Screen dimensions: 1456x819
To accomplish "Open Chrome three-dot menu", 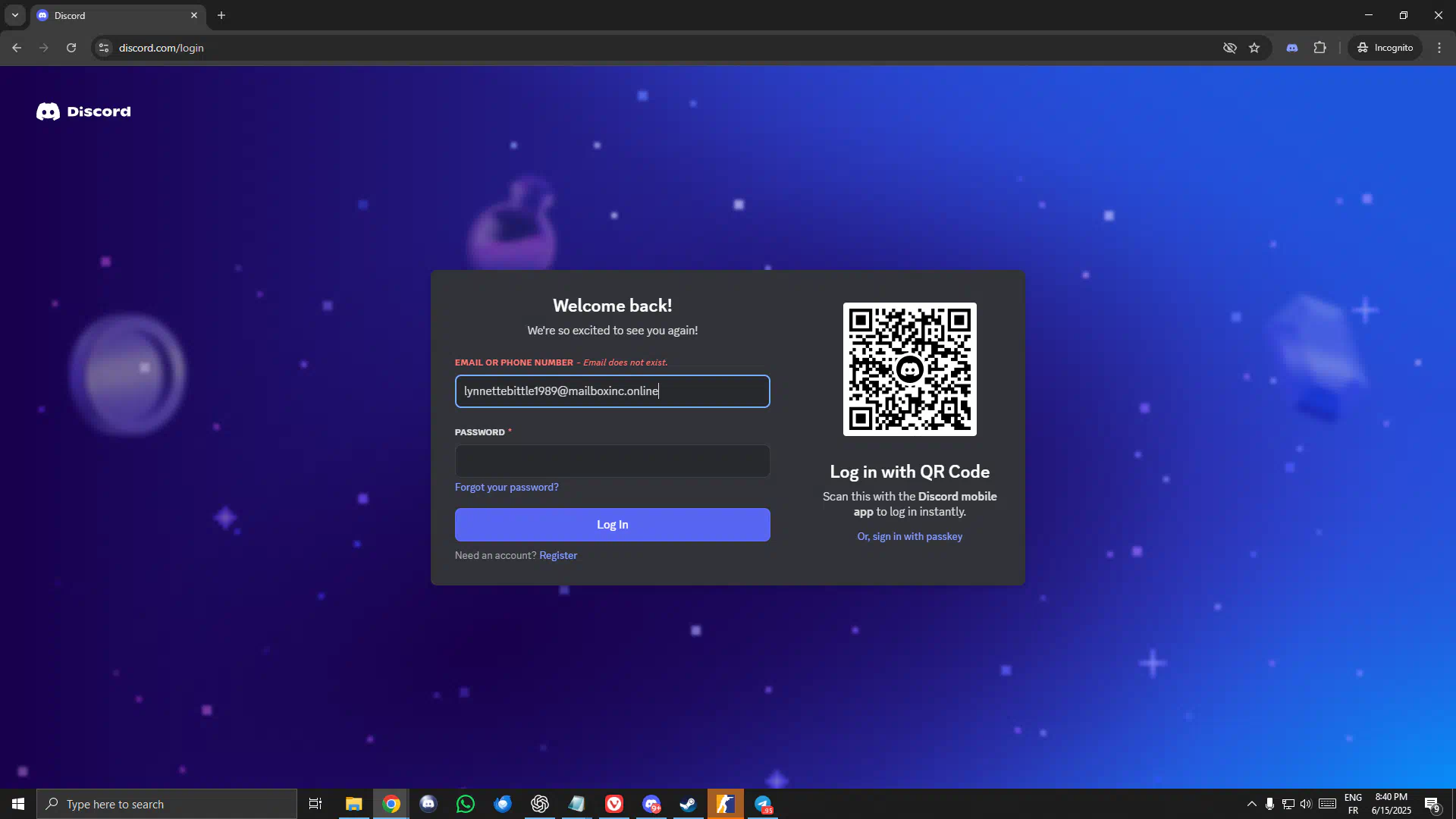I will (1439, 48).
